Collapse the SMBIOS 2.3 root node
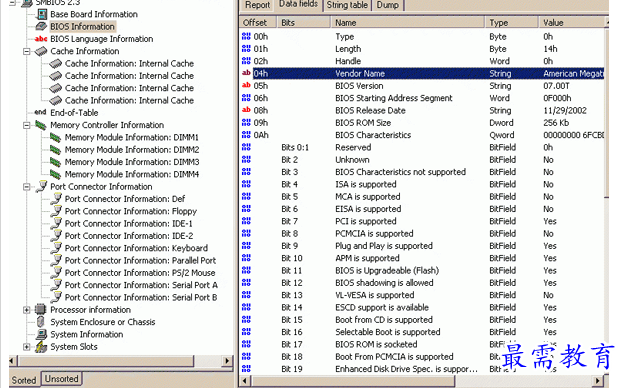 [12, 2]
